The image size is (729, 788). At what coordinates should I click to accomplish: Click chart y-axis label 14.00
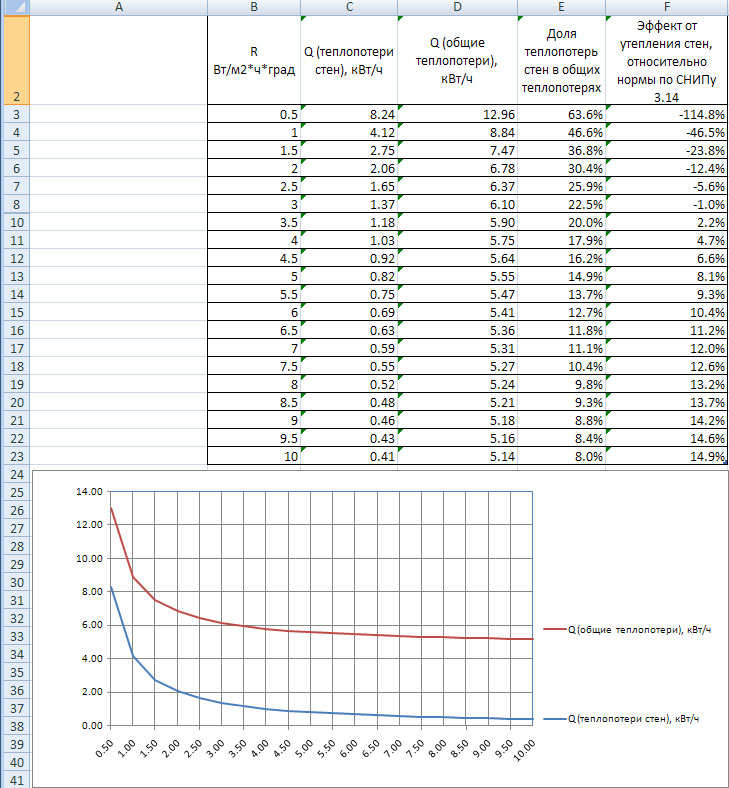point(89,491)
